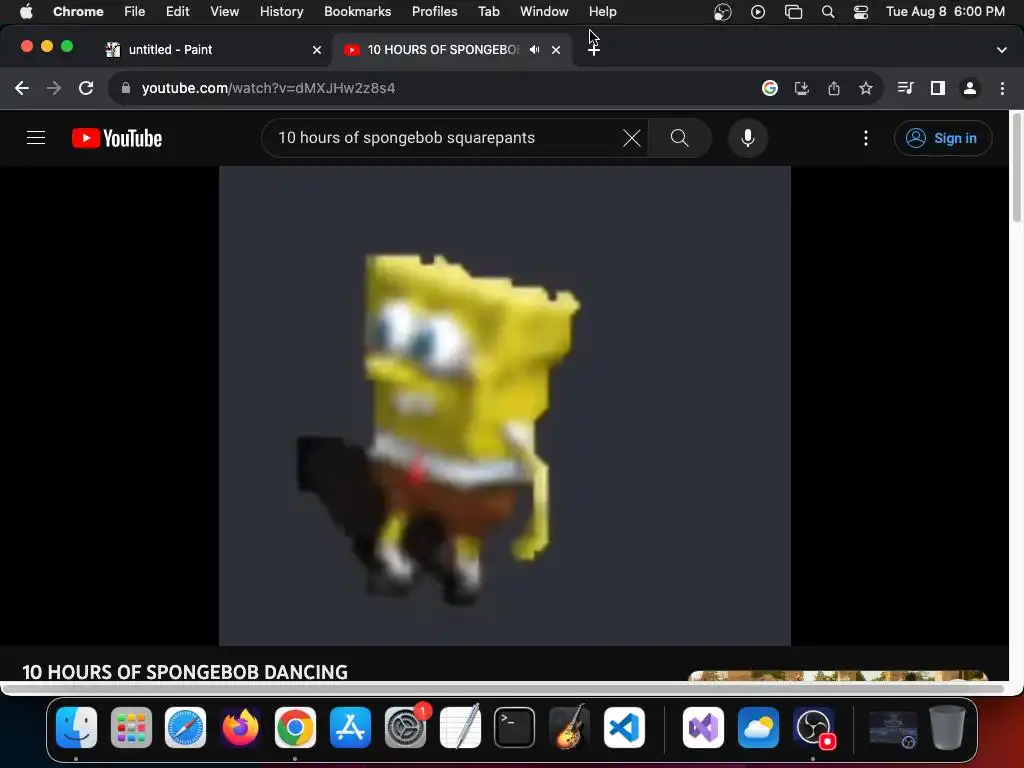This screenshot has width=1024, height=768.
Task: Open System Settings from the Dock
Action: (405, 727)
